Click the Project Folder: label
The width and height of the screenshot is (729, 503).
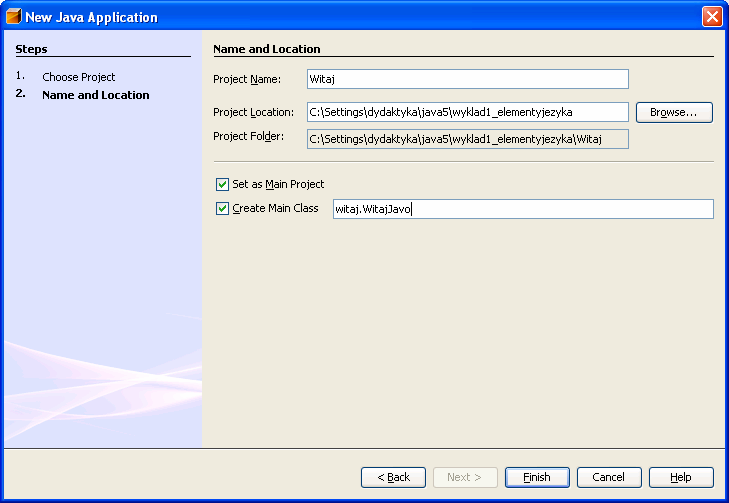[x=248, y=137]
